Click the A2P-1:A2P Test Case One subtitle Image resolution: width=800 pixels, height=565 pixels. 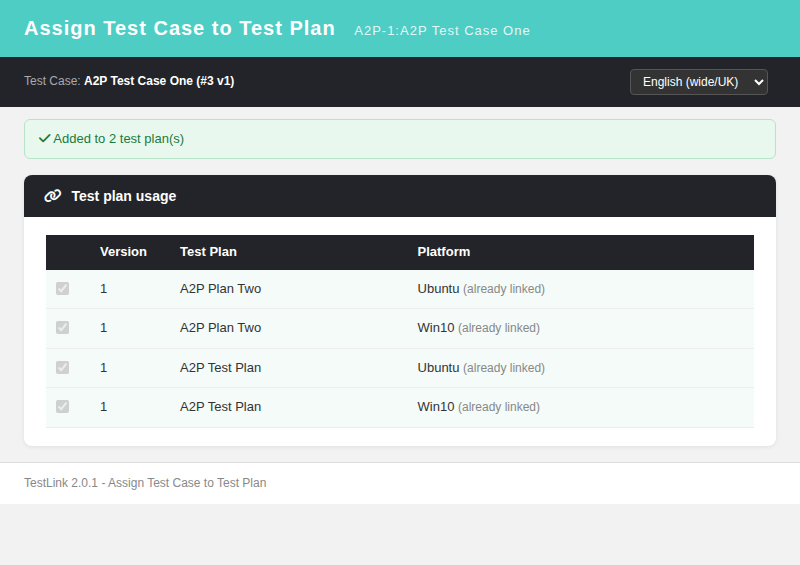click(442, 31)
